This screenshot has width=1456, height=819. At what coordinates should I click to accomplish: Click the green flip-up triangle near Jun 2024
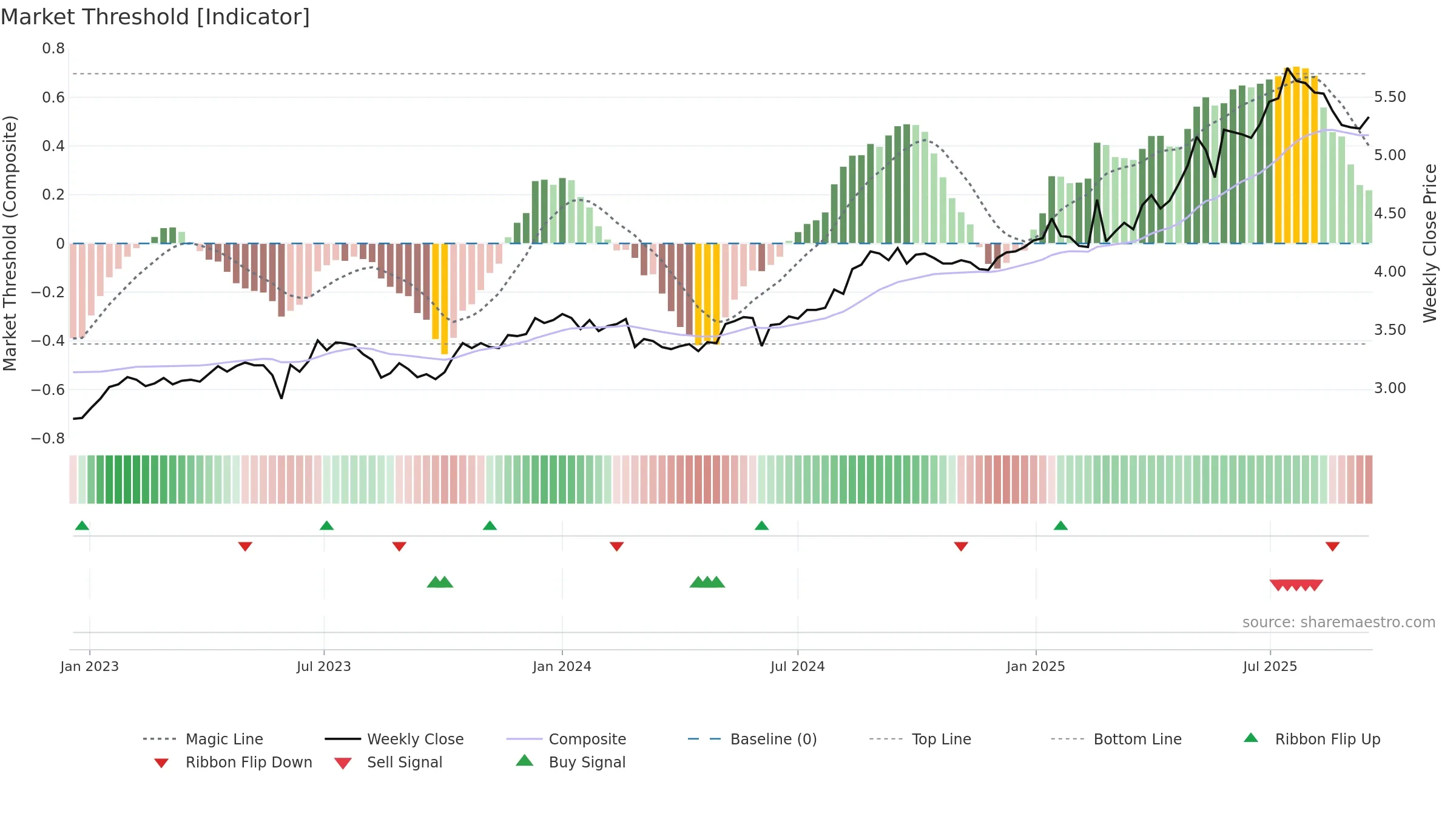pos(761,525)
